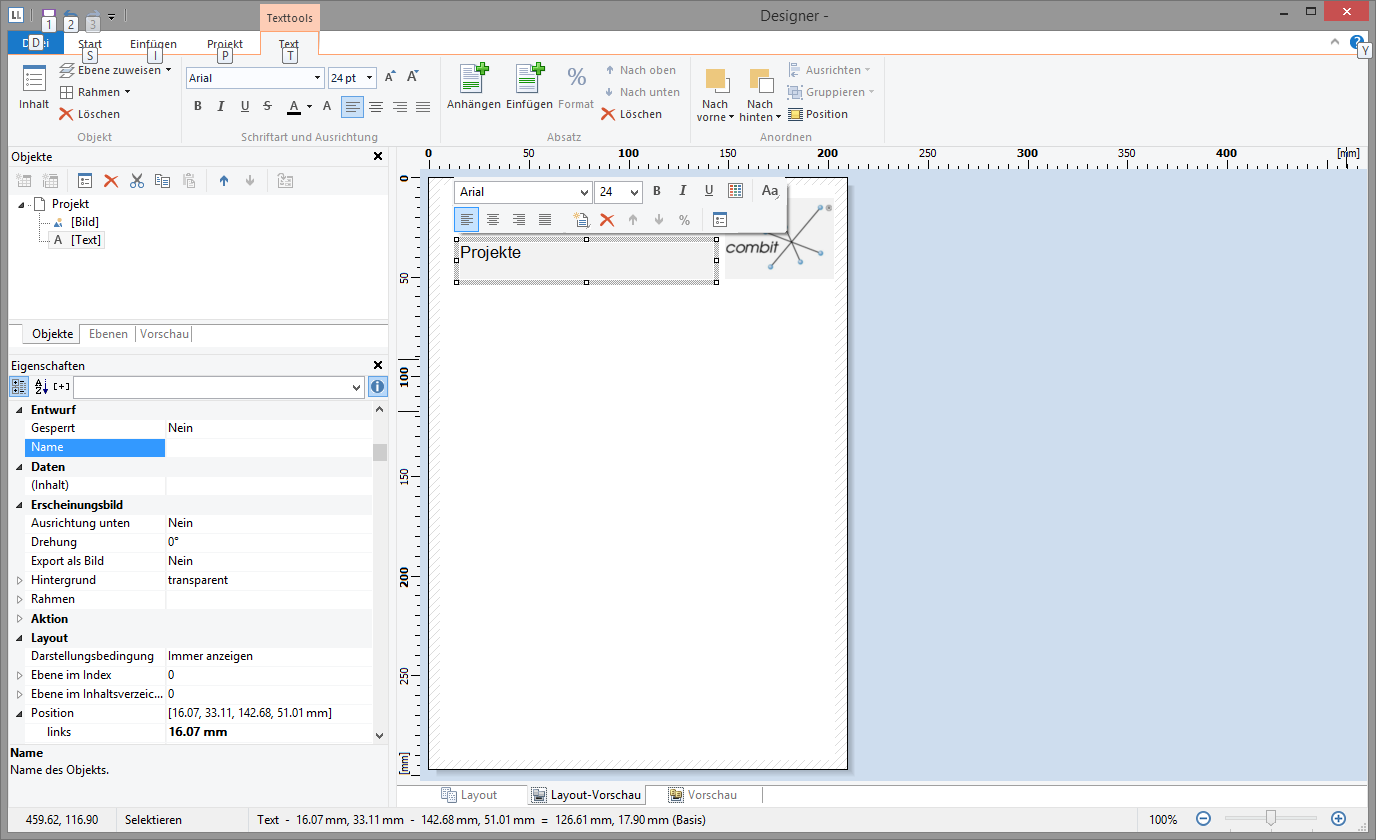Click the Inhalt icon in Objekt group
The width and height of the screenshot is (1376, 840).
click(x=34, y=80)
